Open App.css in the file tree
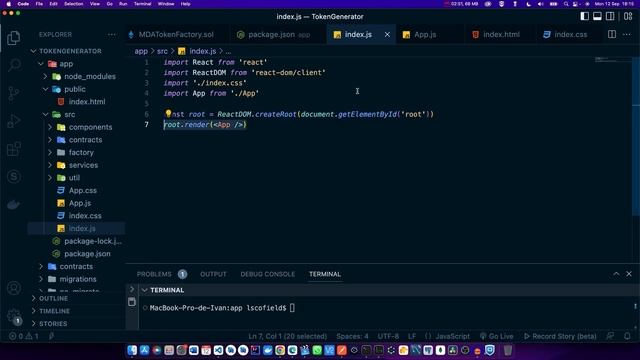The image size is (640, 360). point(82,190)
